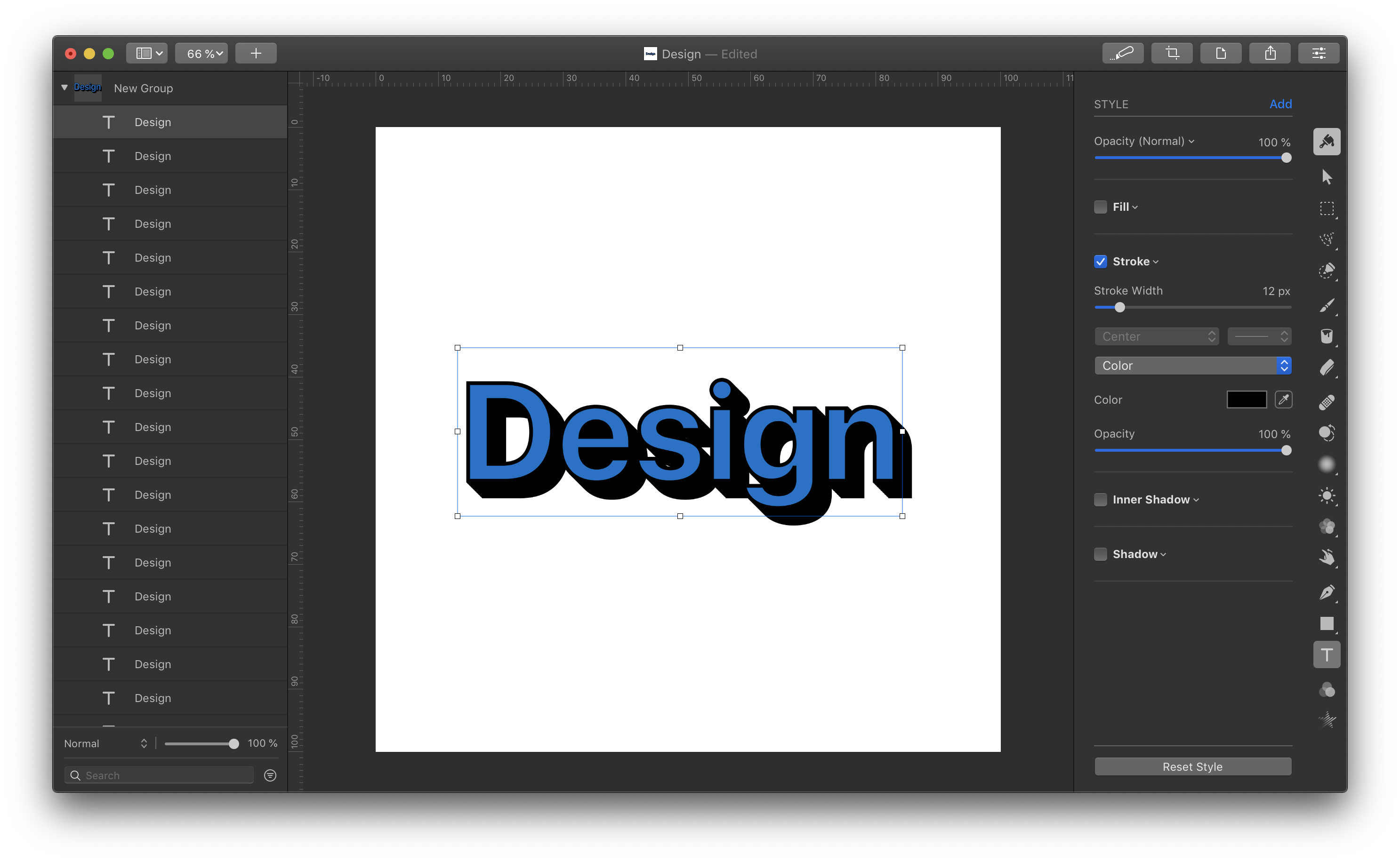
Task: Click Add in the Style panel
Action: coord(1280,104)
